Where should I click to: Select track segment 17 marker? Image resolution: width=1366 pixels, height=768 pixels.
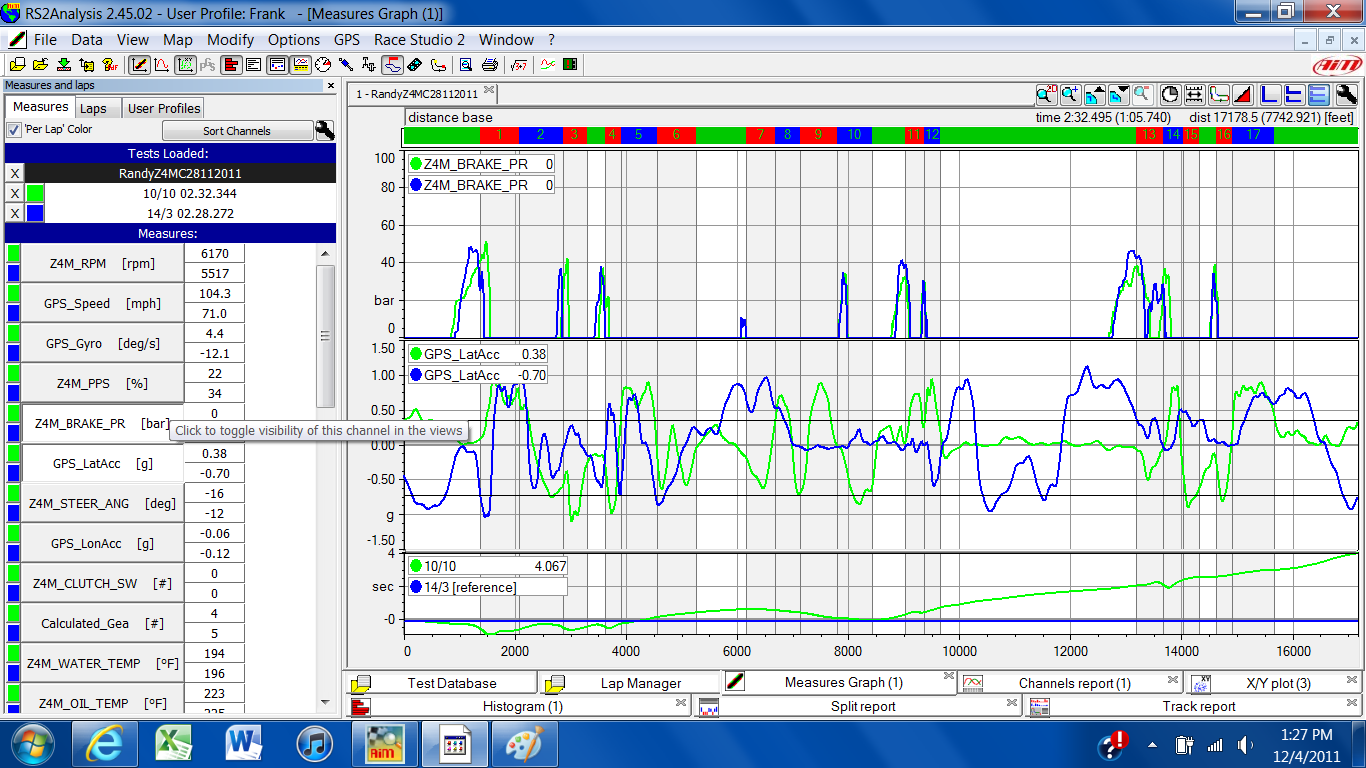1253,134
